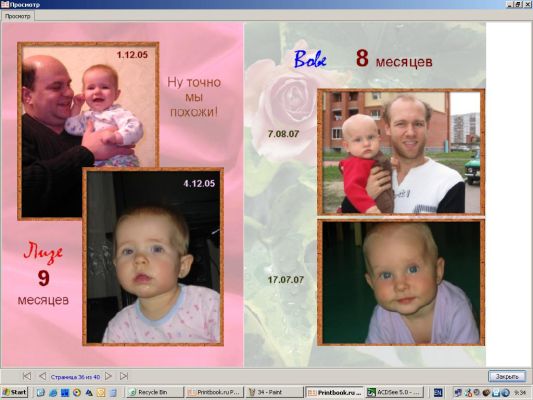Click the system clock showing 9:36
This screenshot has height=400, width=533.
(x=520, y=393)
